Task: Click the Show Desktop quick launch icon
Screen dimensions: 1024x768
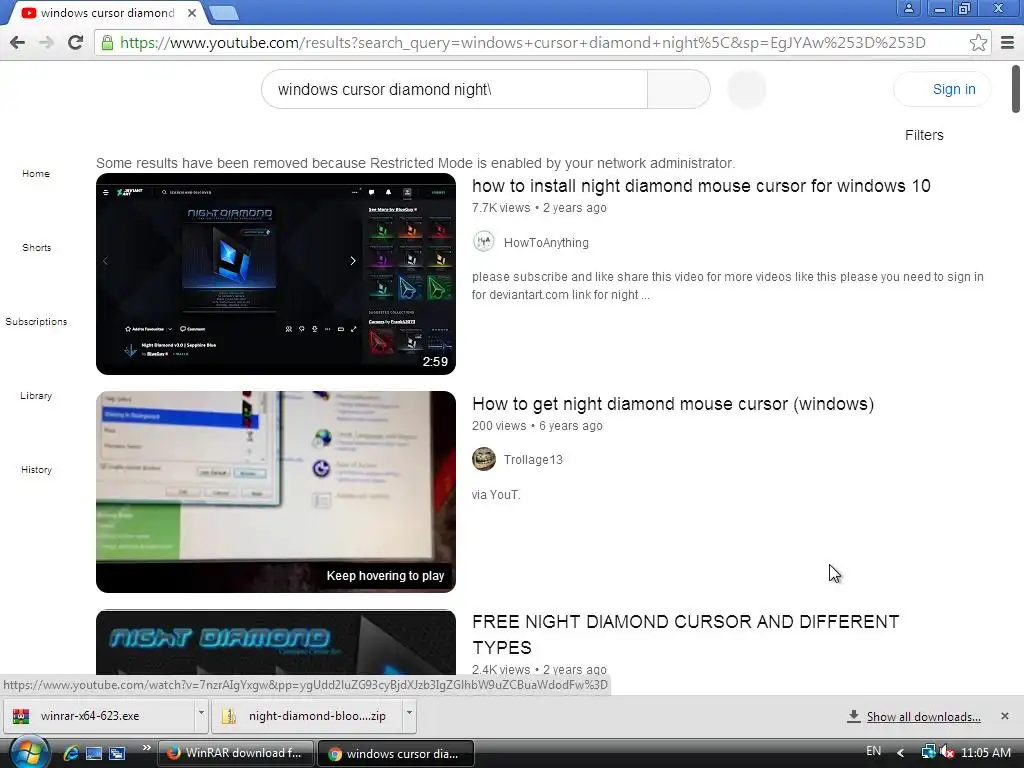Action: [x=94, y=754]
